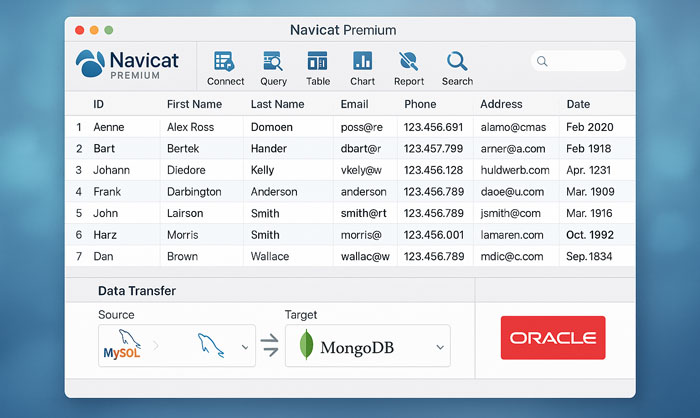Open the MongoDB target dropdown
This screenshot has height=418, width=700.
[x=440, y=346]
